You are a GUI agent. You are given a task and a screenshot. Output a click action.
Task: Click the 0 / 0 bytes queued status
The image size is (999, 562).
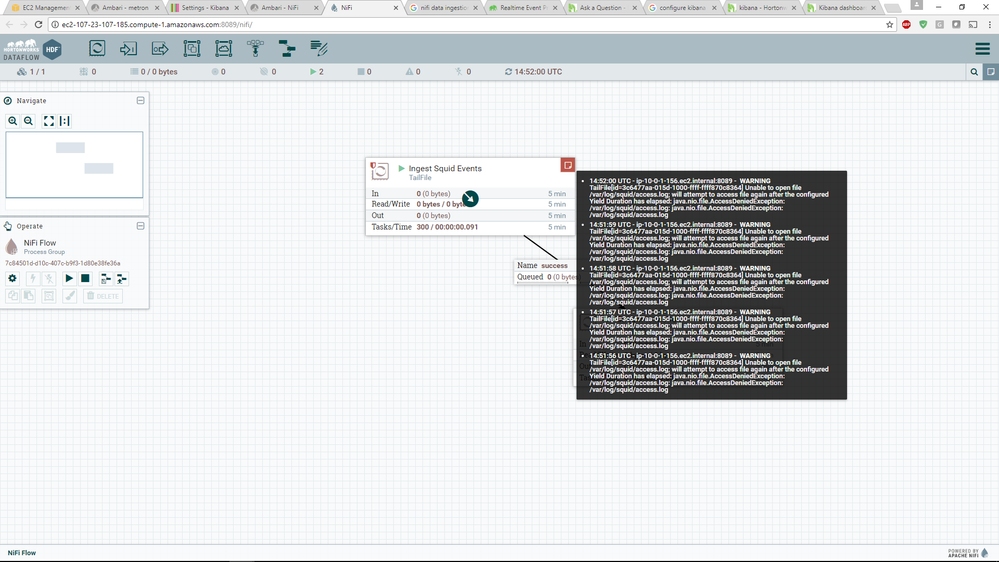[x=154, y=72]
